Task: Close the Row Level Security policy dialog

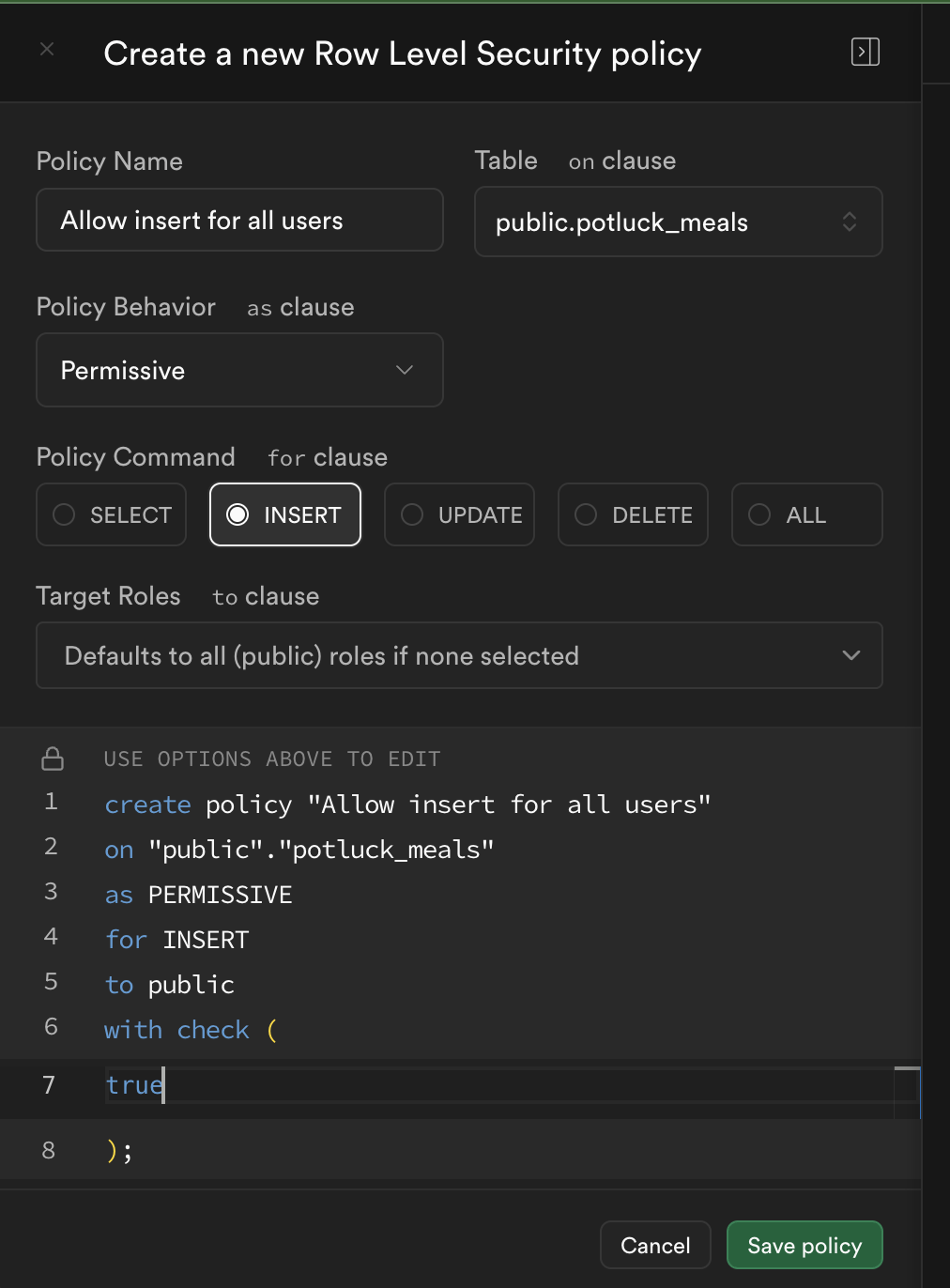Action: coord(47,49)
